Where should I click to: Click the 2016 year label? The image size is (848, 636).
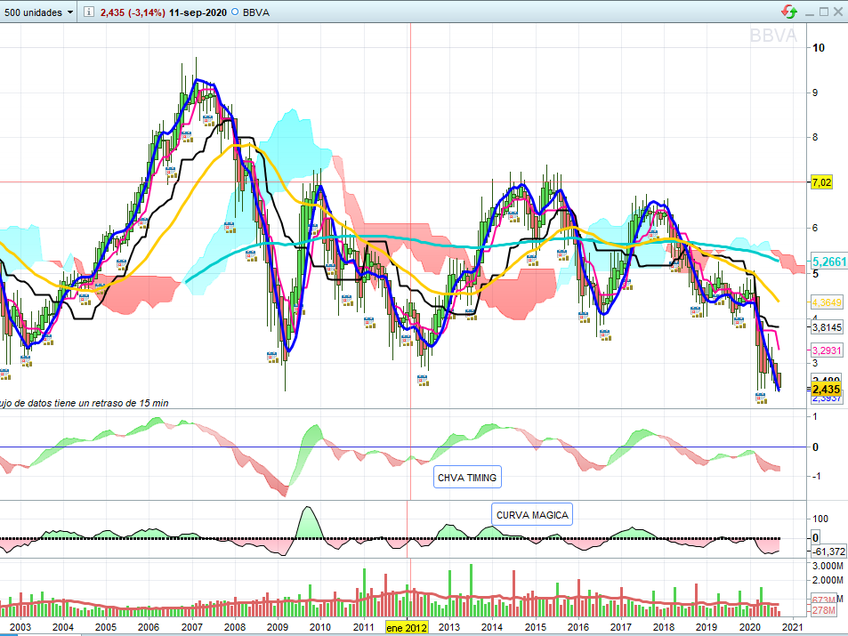tap(578, 627)
